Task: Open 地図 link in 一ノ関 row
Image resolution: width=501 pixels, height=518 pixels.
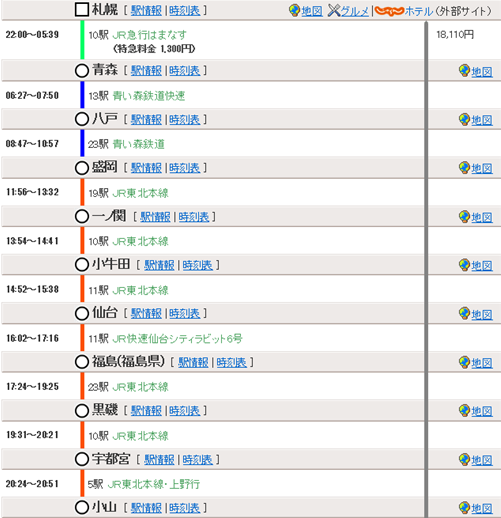Action: (x=482, y=217)
